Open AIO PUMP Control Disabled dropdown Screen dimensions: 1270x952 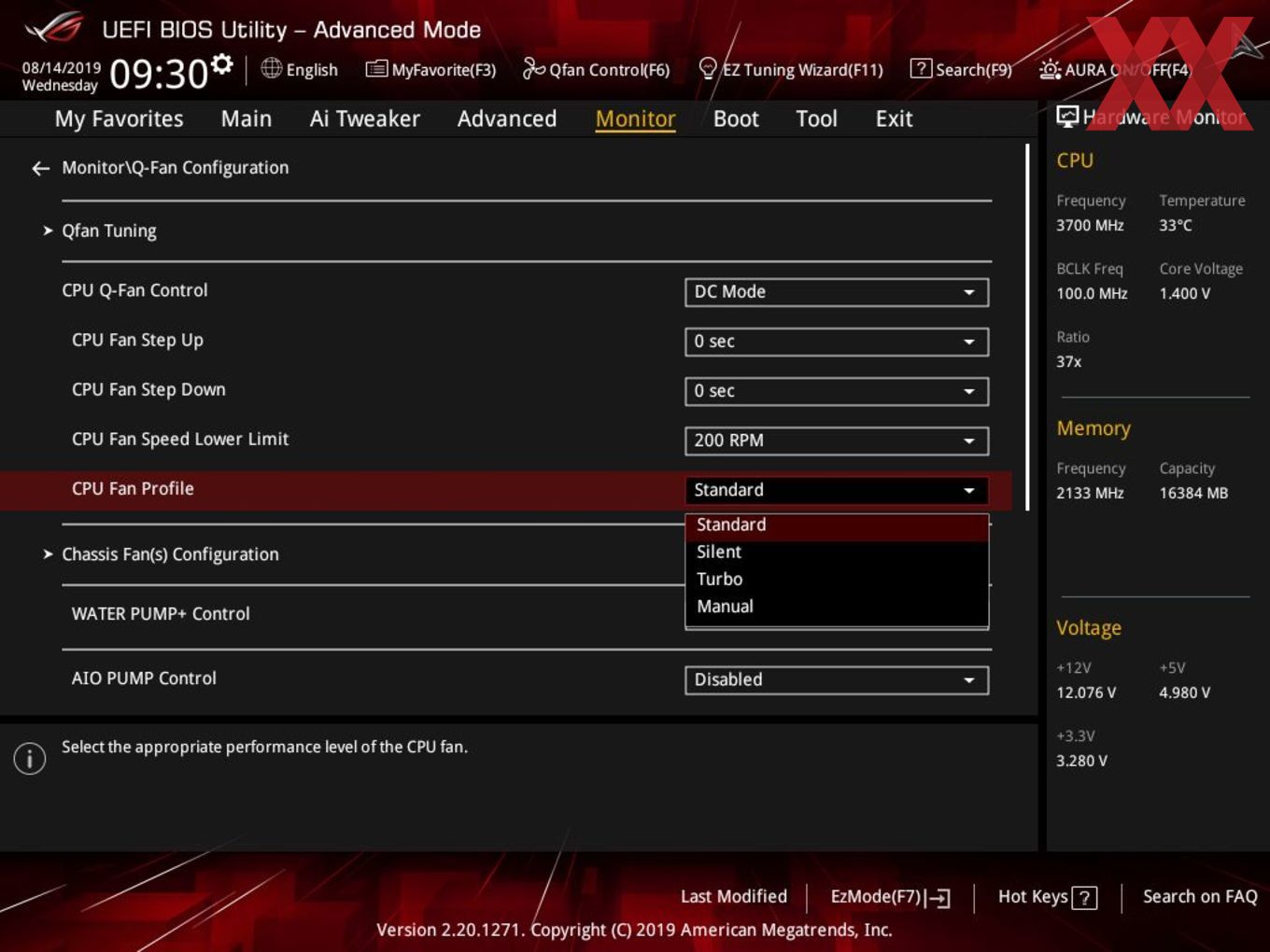tap(837, 680)
